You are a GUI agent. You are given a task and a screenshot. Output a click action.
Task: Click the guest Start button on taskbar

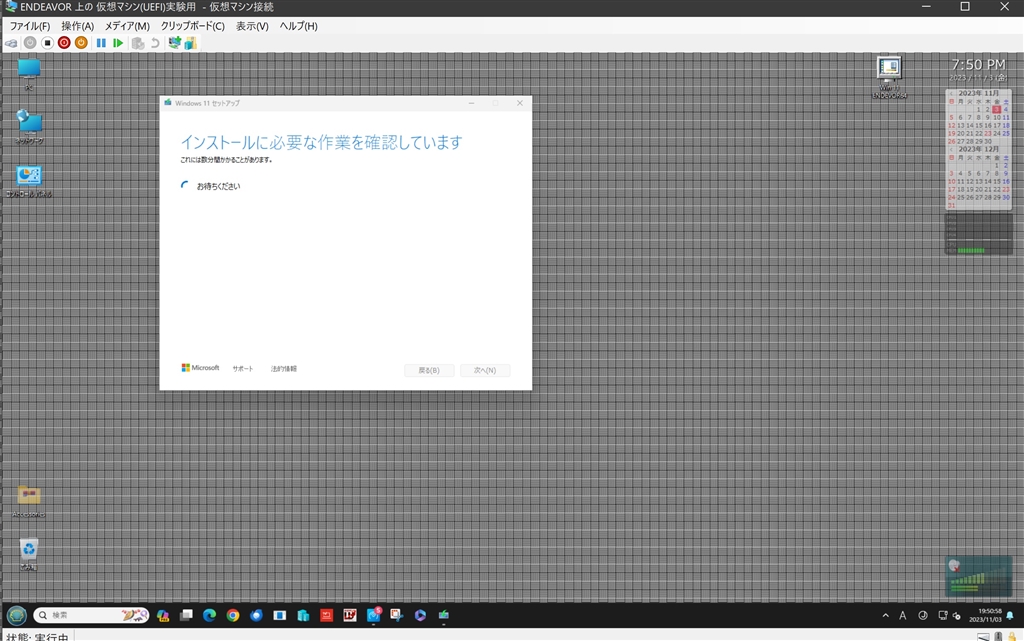tap(16, 615)
